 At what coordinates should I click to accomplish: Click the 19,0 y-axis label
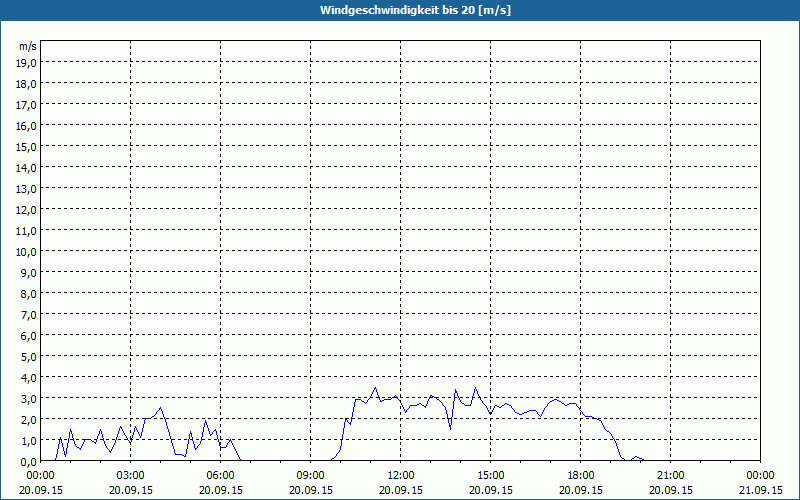coord(27,63)
